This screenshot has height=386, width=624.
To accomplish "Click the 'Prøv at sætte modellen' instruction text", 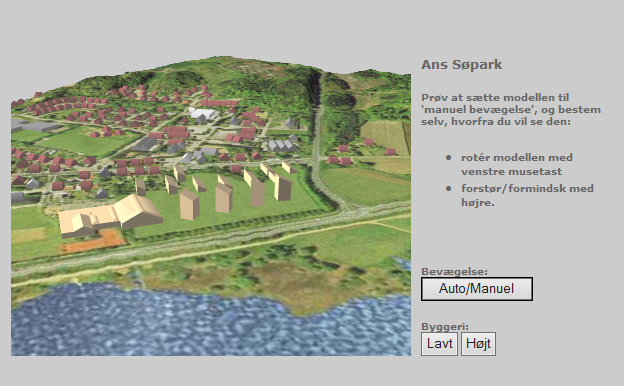I will click(x=511, y=109).
